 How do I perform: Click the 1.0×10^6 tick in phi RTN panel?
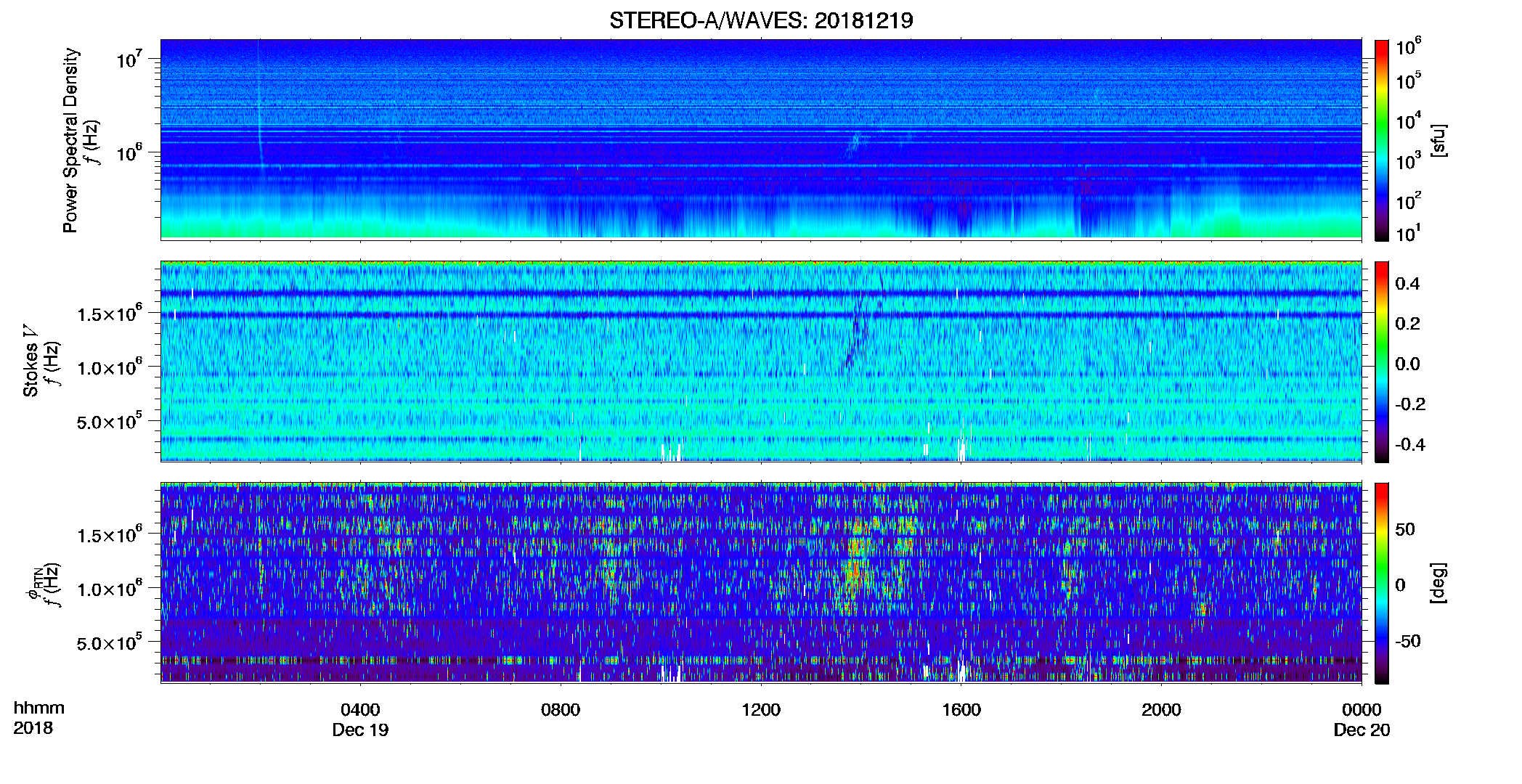(110, 588)
